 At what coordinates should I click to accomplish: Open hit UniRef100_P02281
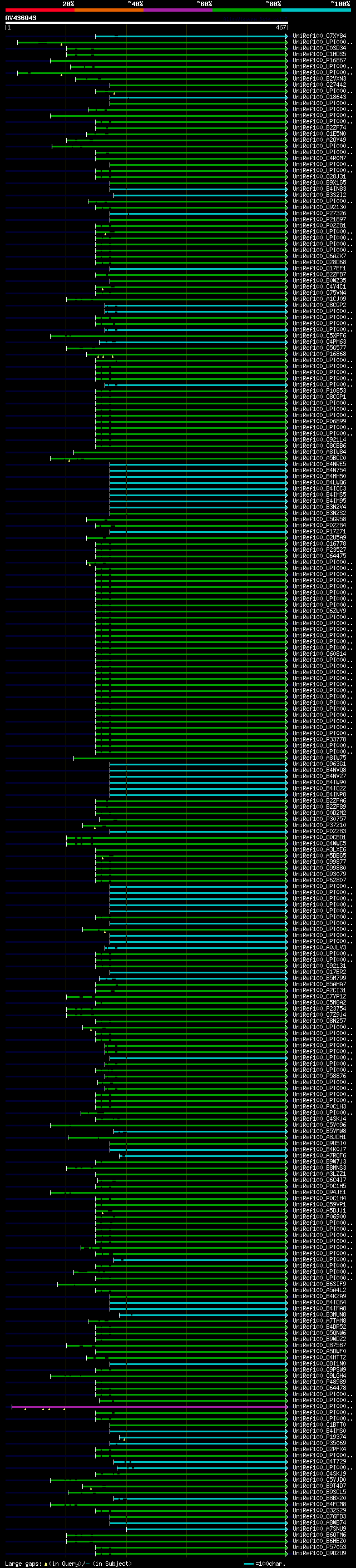click(x=319, y=226)
